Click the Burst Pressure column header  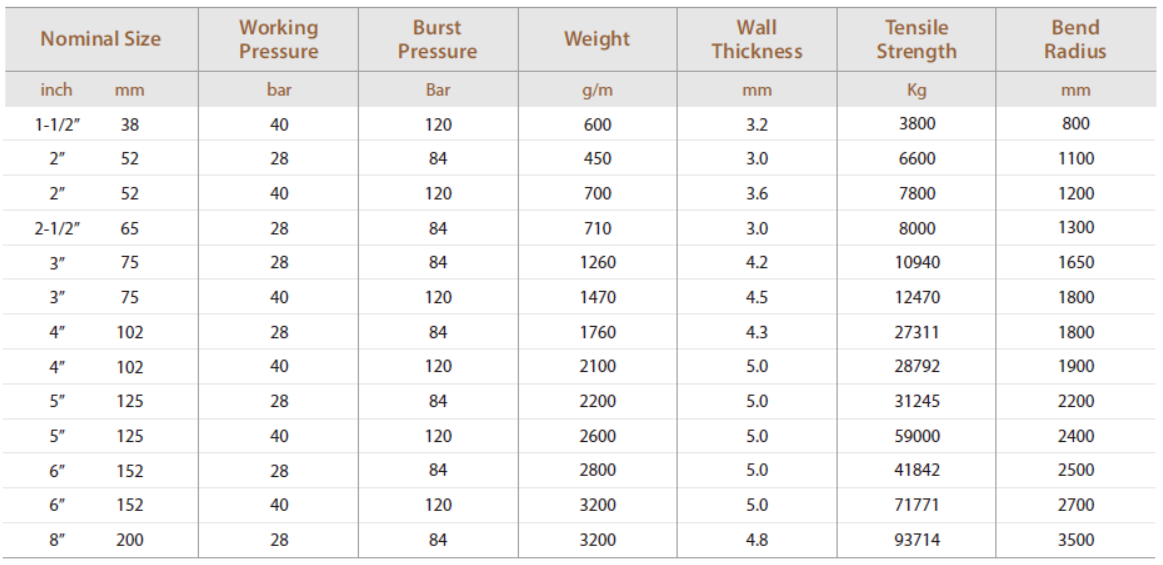(x=438, y=40)
